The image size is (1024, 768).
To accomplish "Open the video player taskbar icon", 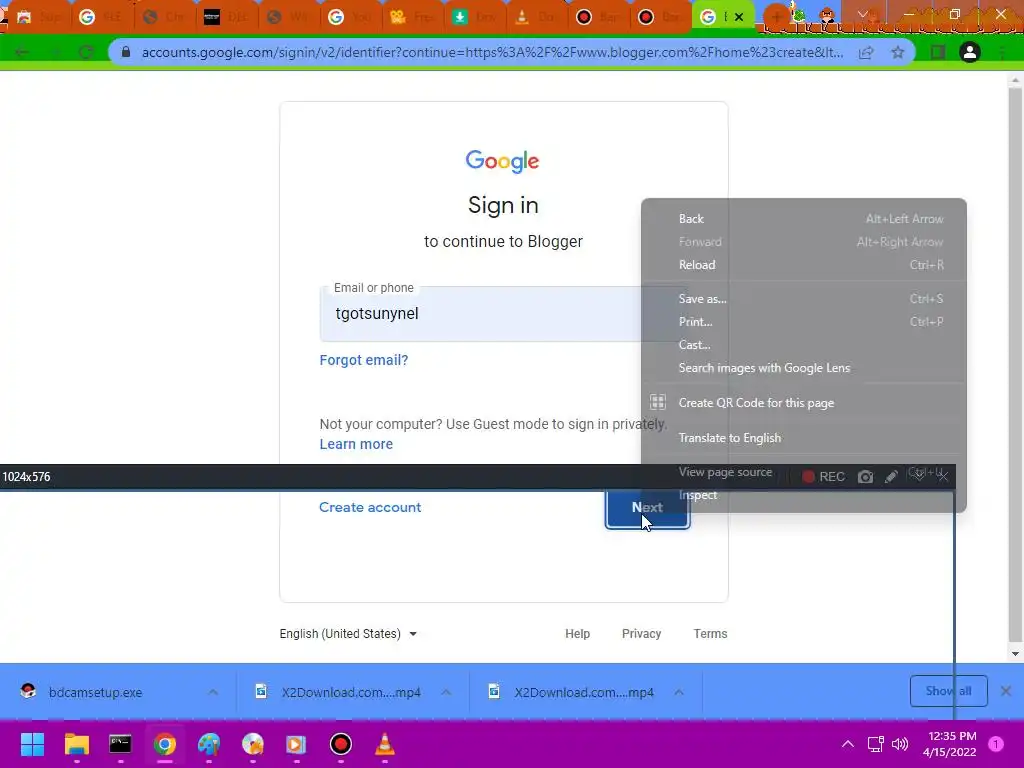I will click(x=296, y=744).
